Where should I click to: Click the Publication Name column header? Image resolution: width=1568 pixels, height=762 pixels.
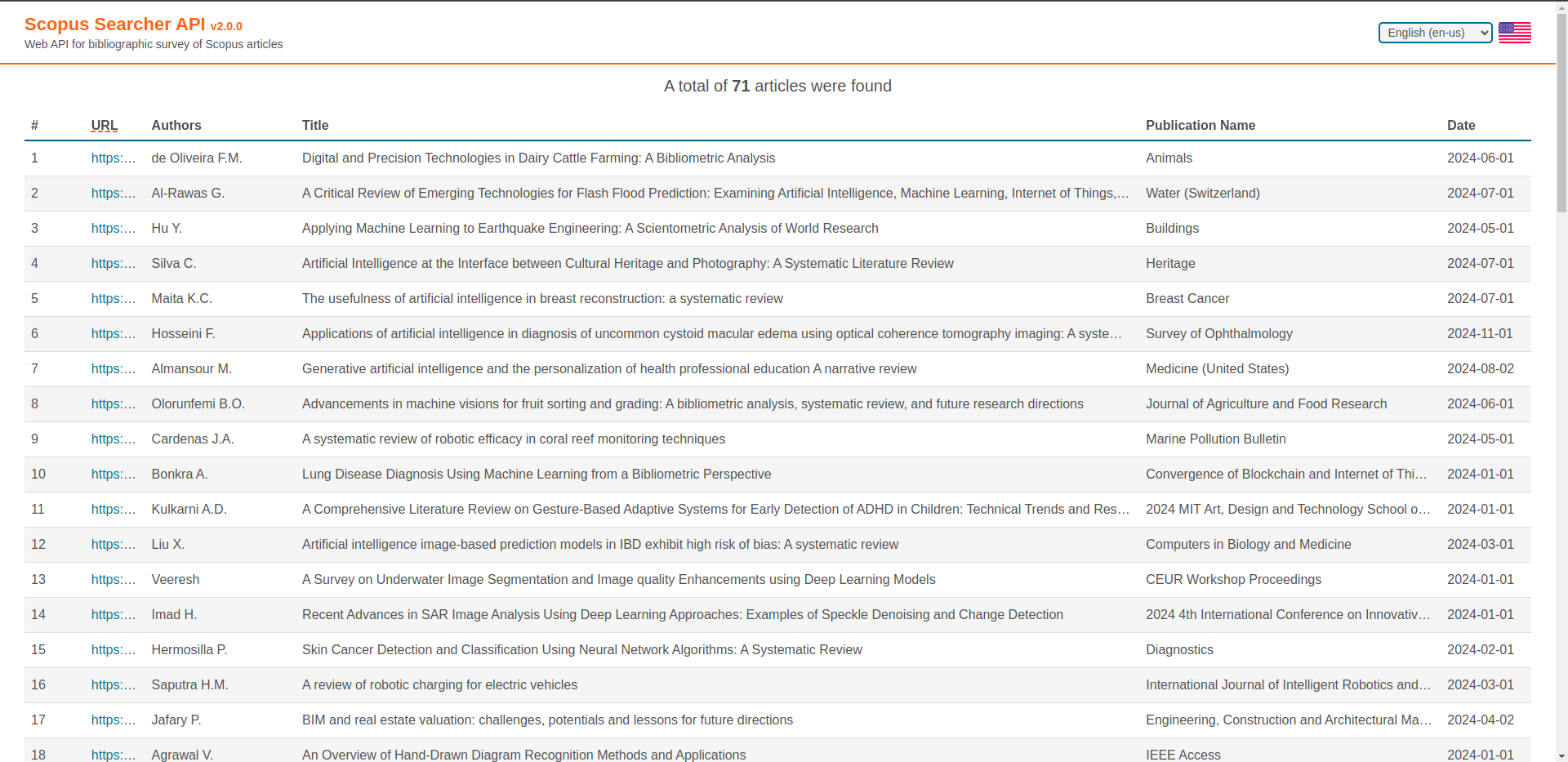[x=1200, y=125]
